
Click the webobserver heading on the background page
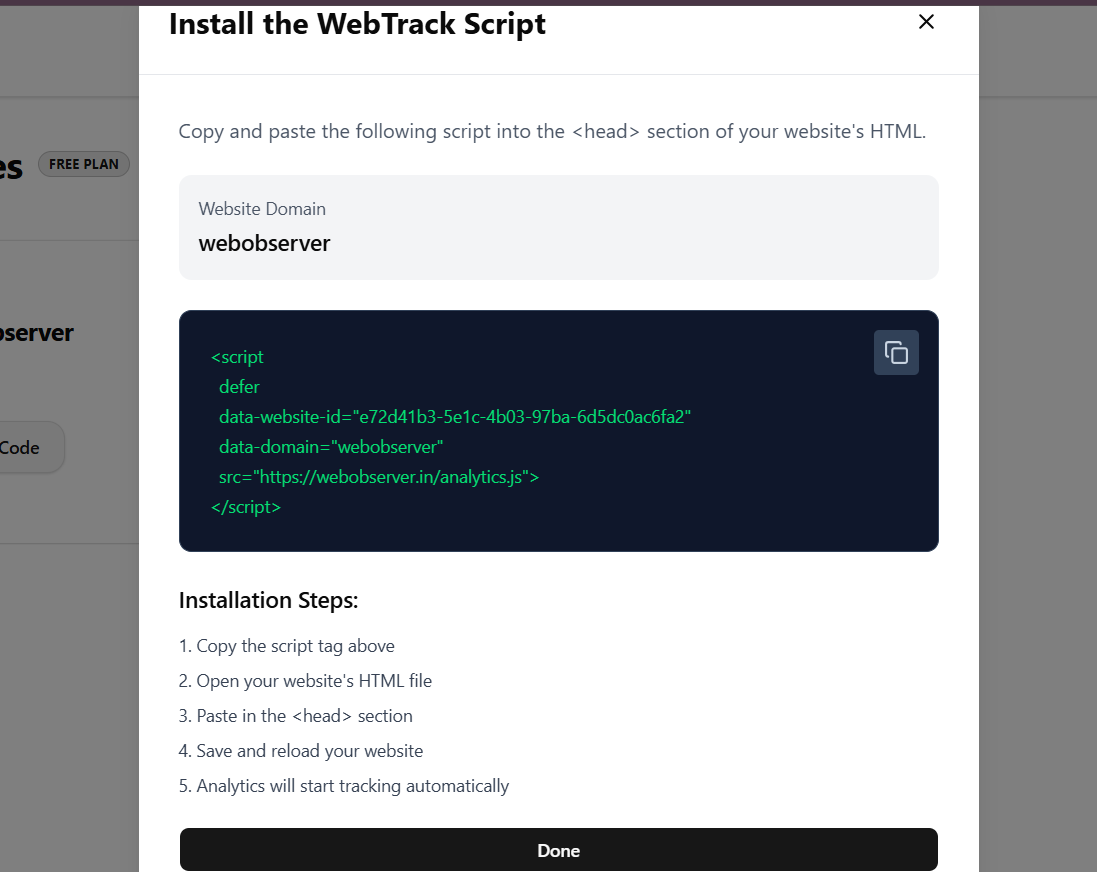(x=37, y=332)
